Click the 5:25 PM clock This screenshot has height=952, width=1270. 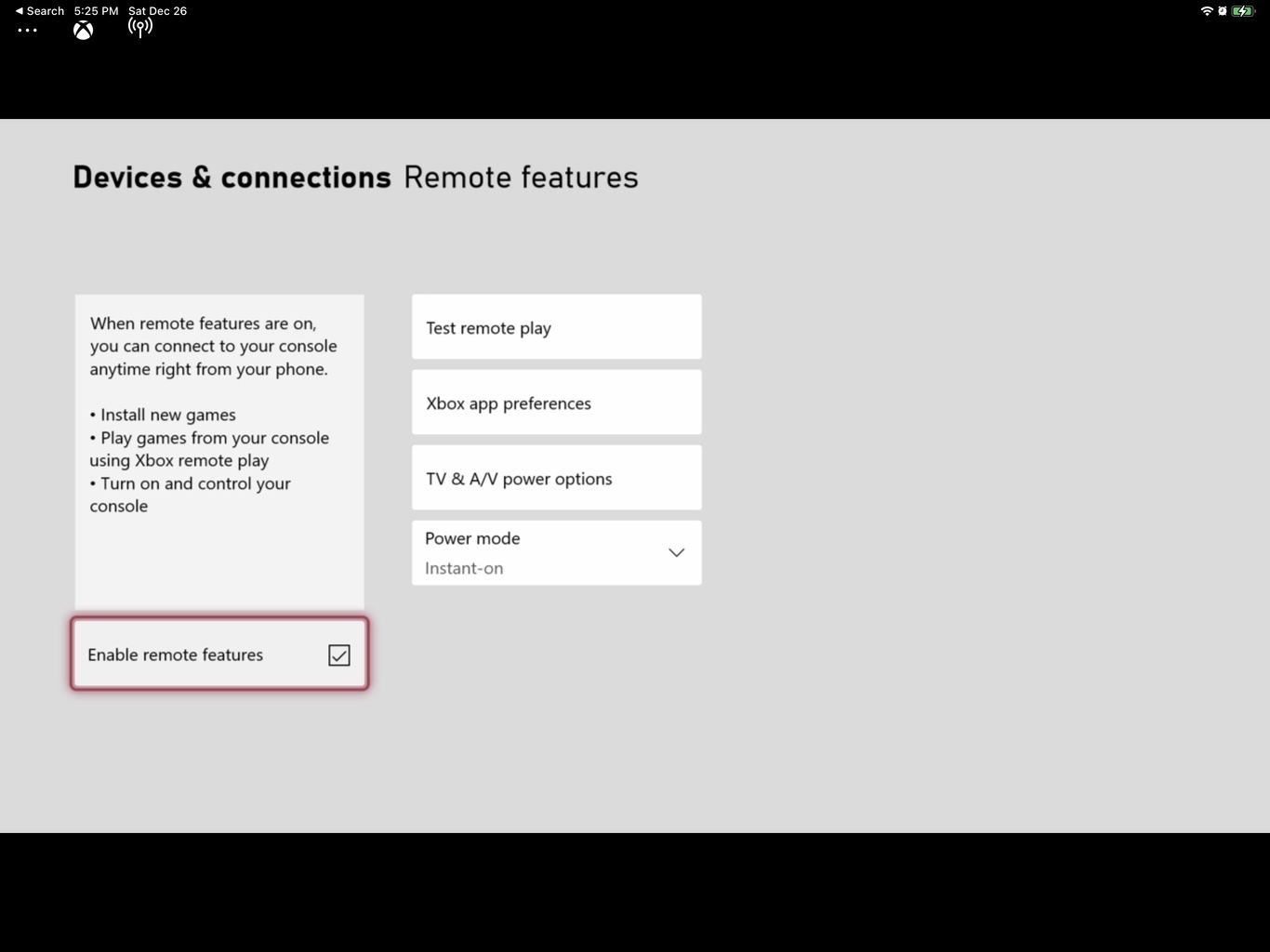pos(97,11)
